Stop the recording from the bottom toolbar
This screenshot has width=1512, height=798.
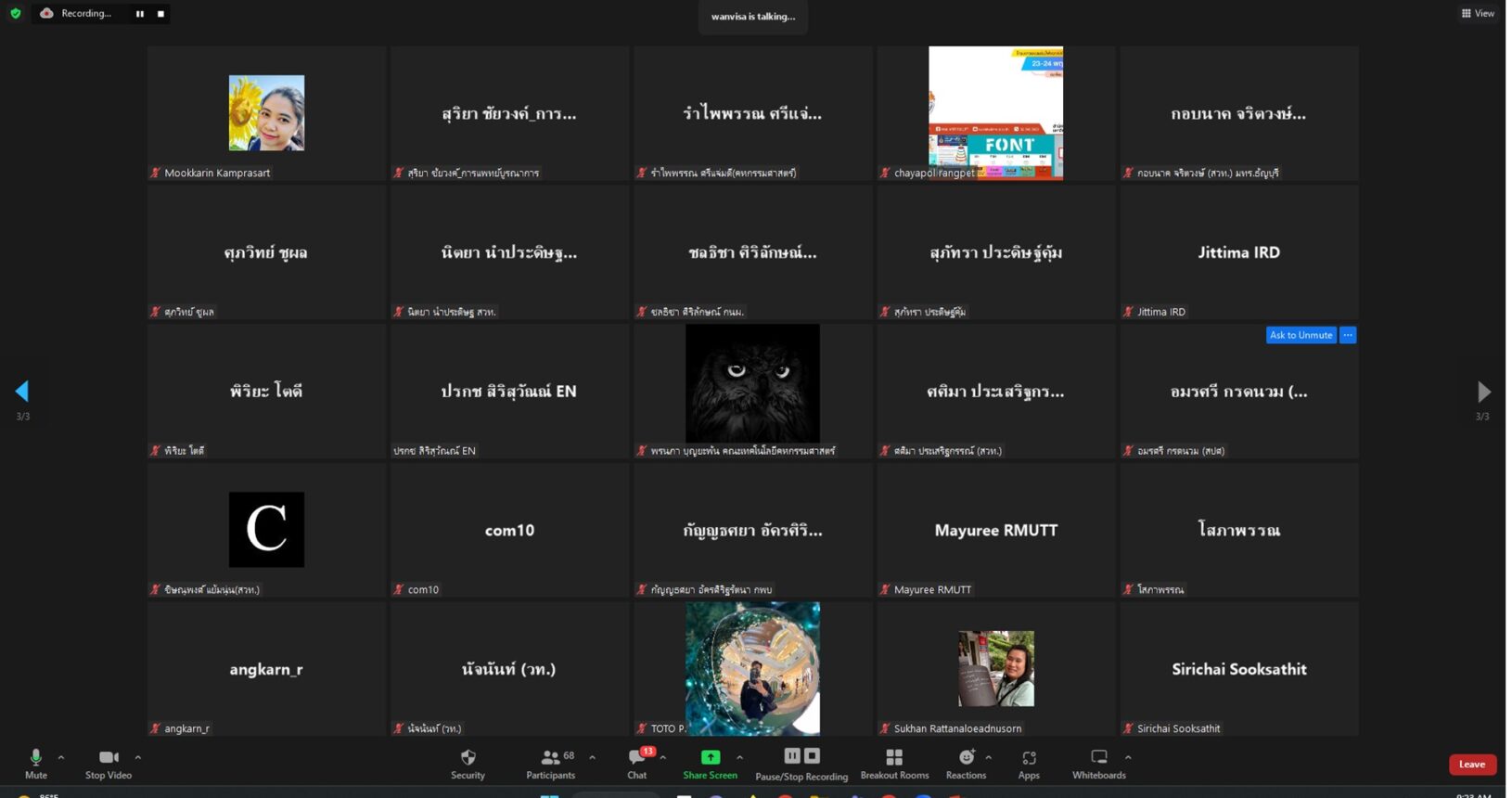pyautogui.click(x=812, y=755)
